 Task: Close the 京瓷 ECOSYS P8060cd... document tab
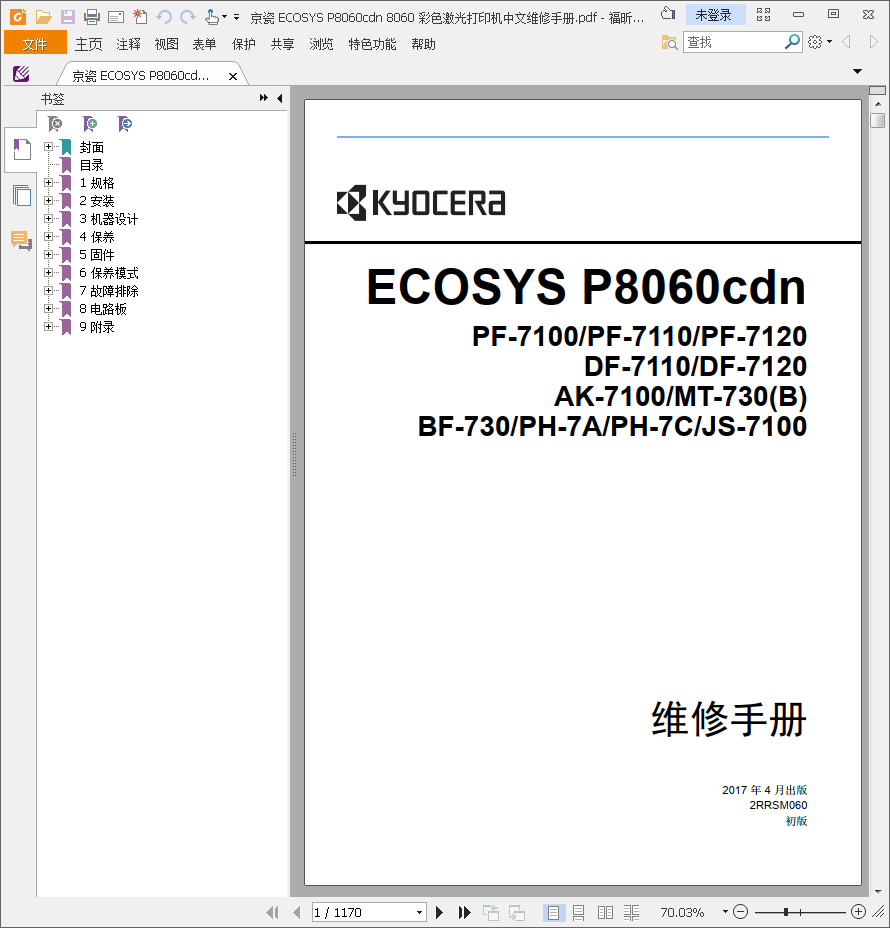point(233,76)
